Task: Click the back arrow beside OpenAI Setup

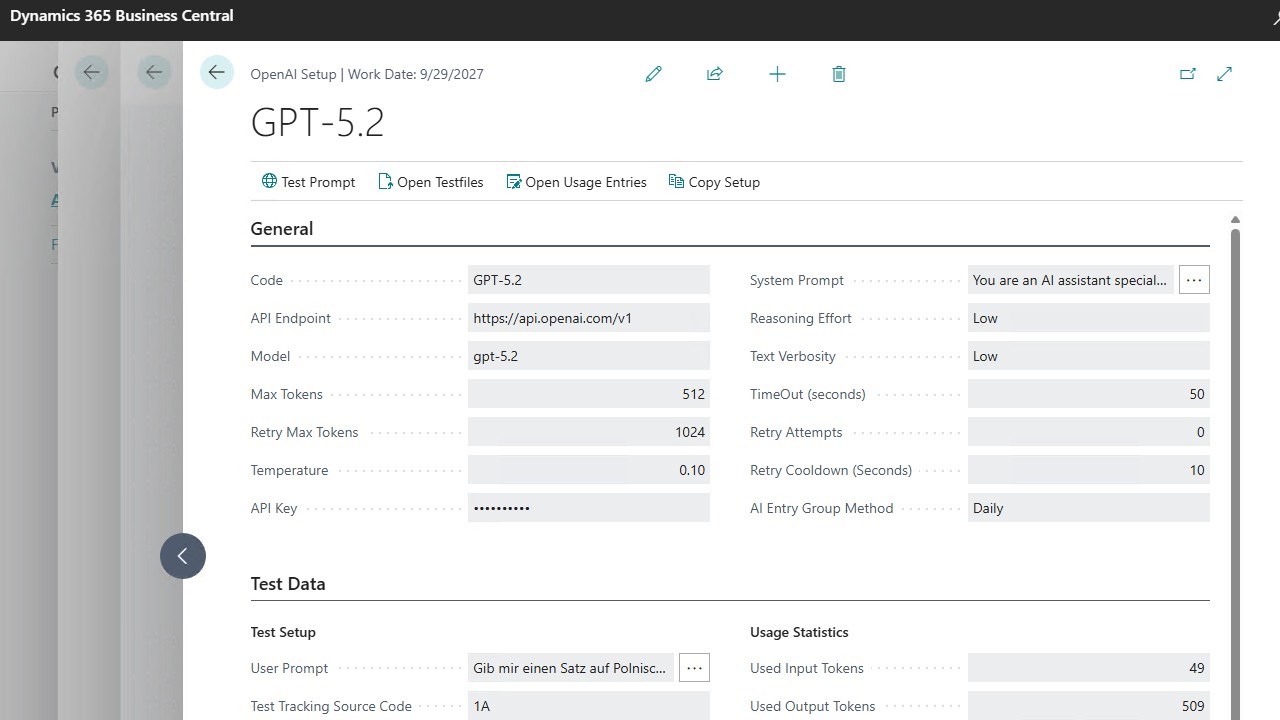Action: [x=217, y=72]
